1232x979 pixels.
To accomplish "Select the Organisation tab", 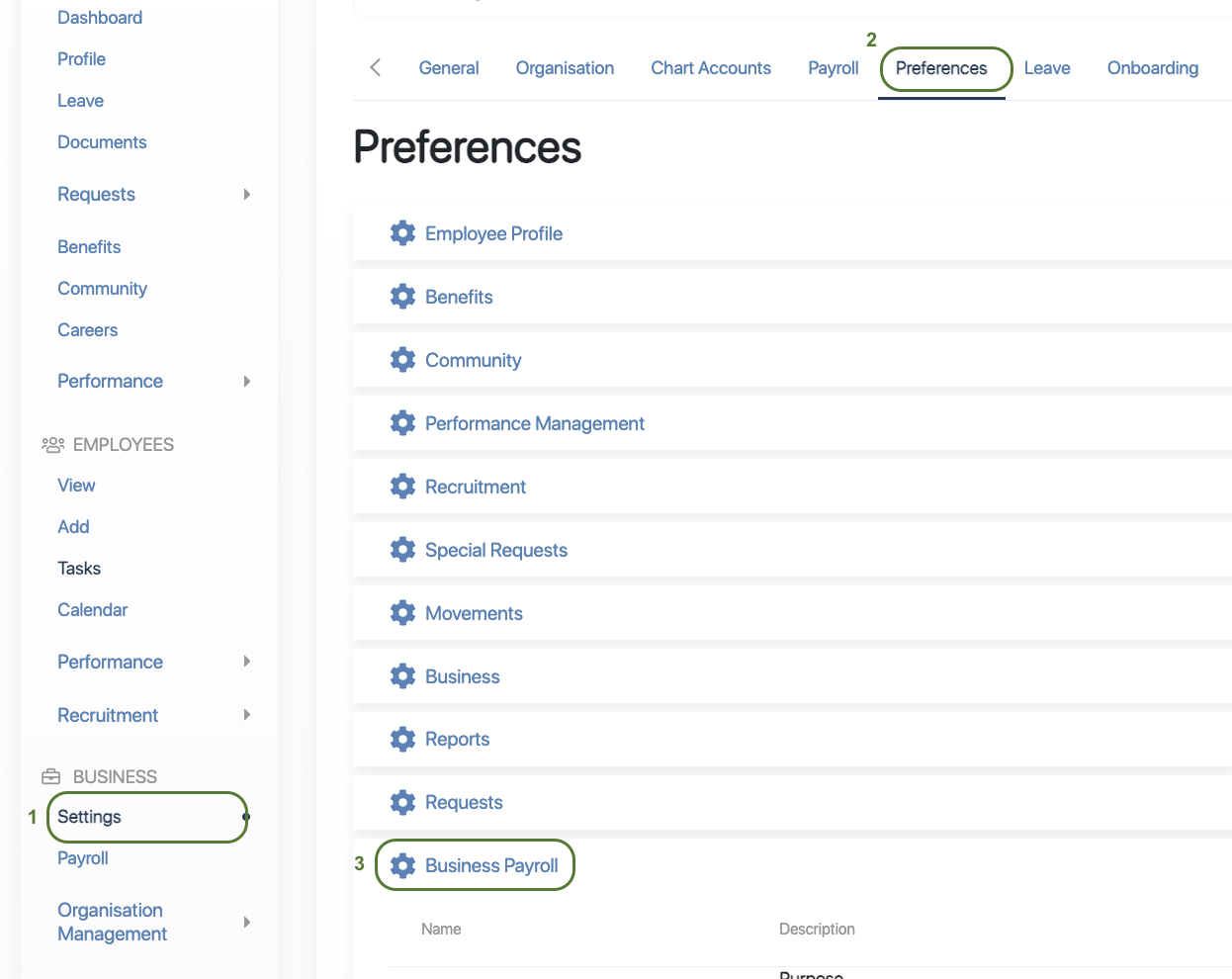I will 565,68.
